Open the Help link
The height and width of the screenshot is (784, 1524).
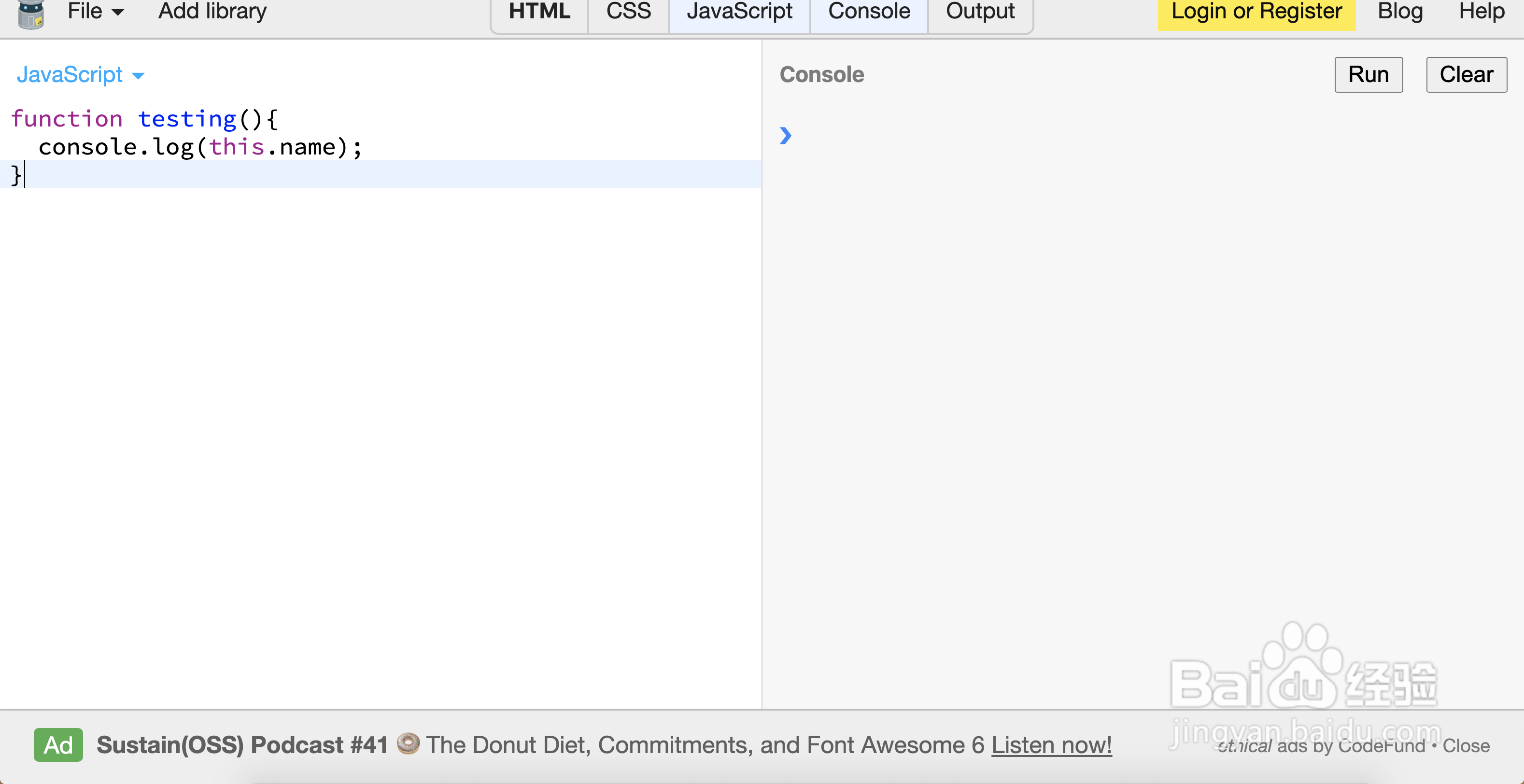click(x=1481, y=11)
